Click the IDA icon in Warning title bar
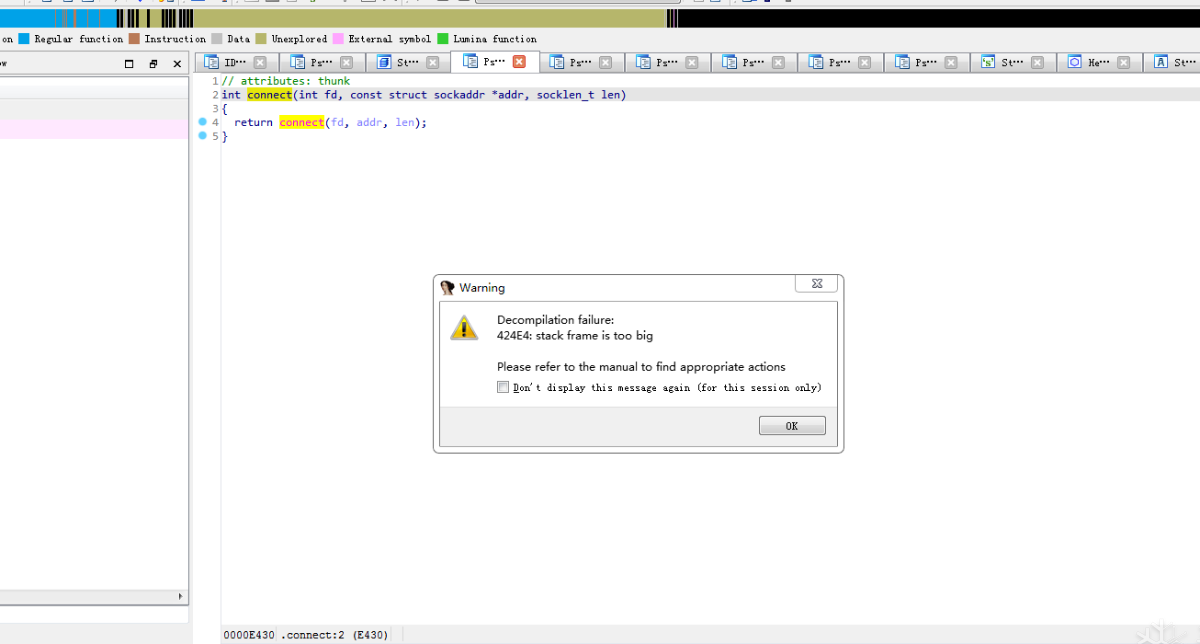1200x644 pixels. (x=447, y=288)
